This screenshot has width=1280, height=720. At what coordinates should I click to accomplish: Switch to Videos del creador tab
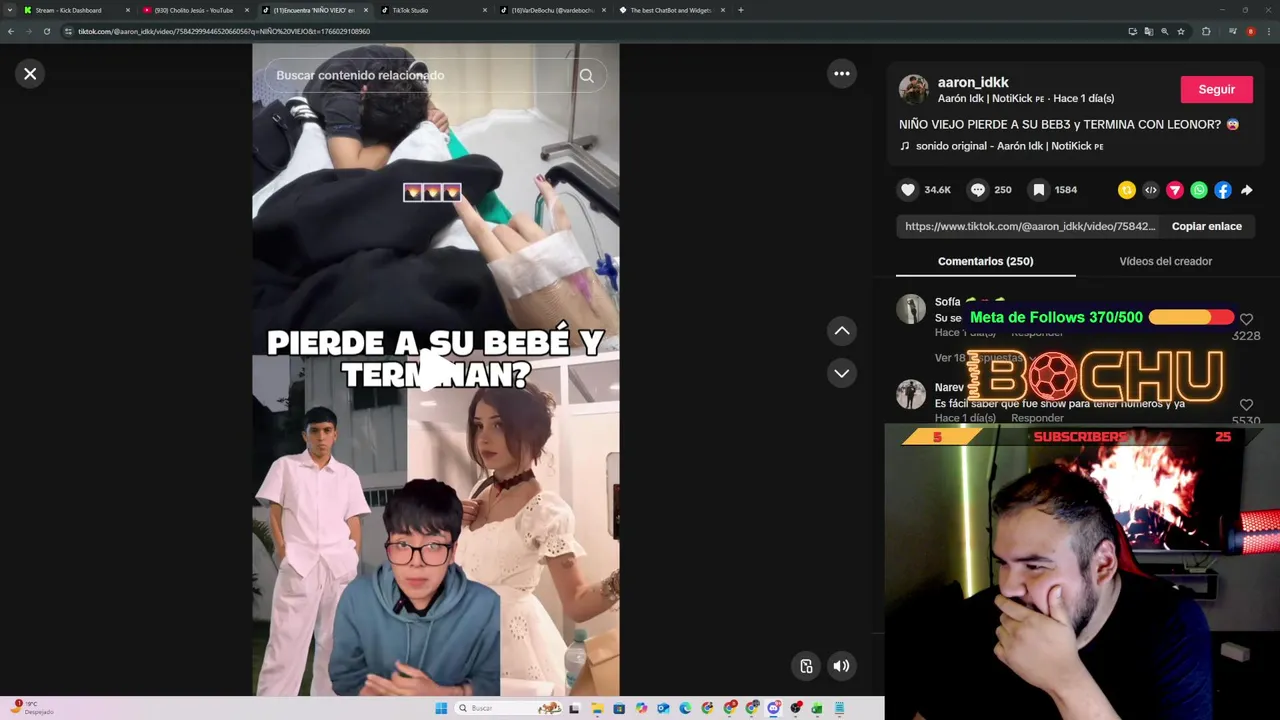pos(1165,261)
